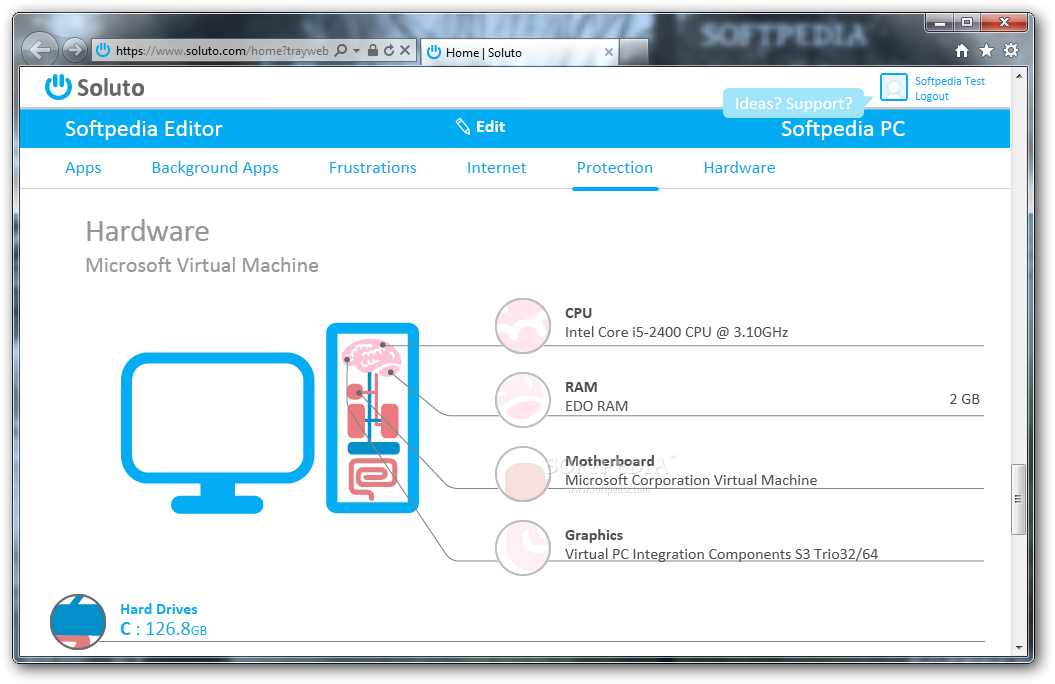The width and height of the screenshot is (1055, 684).
Task: Click the 2 GB RAM value
Action: (964, 399)
